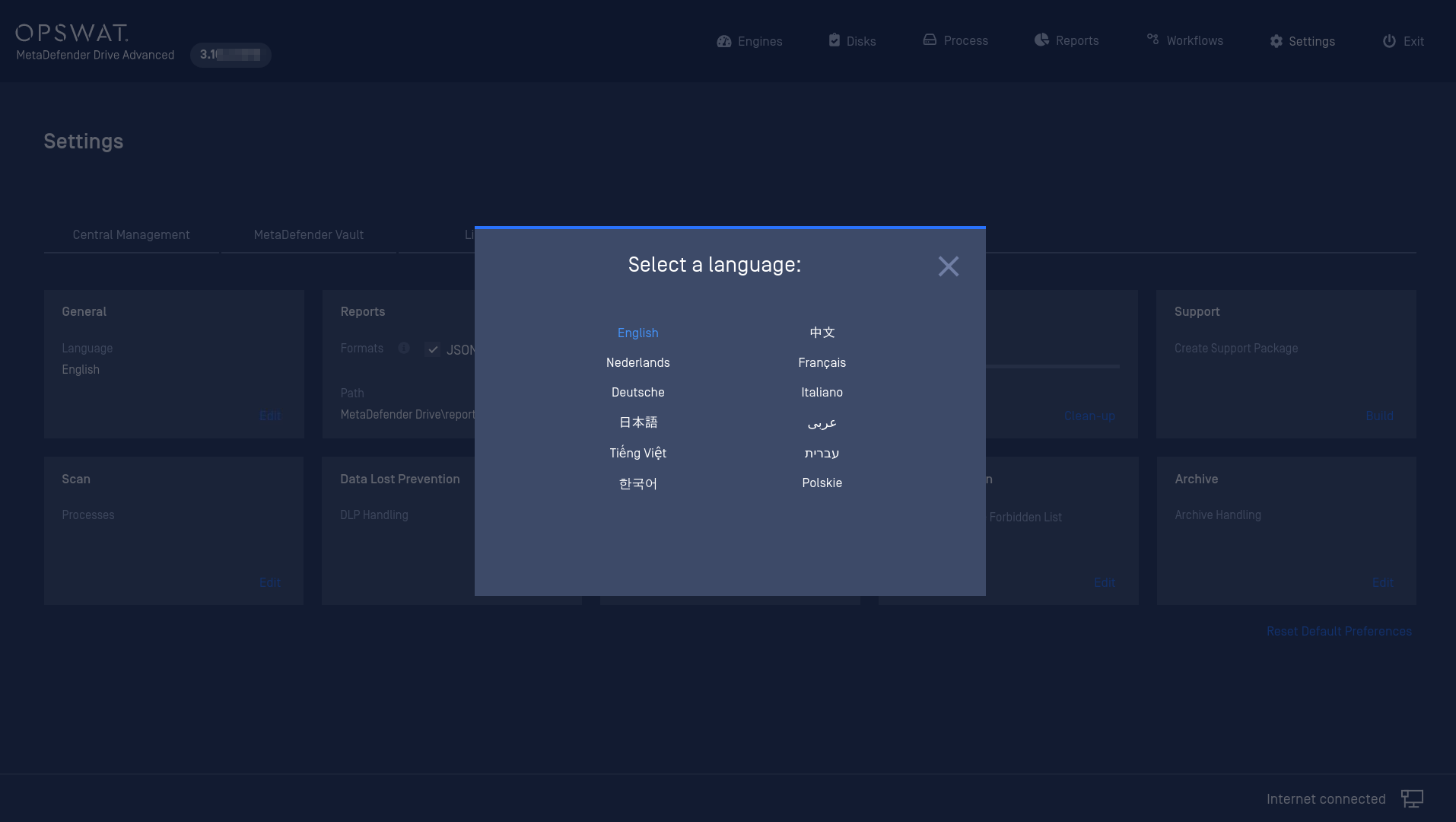The image size is (1456, 822).
Task: Click the Formats info icon
Action: 404,348
